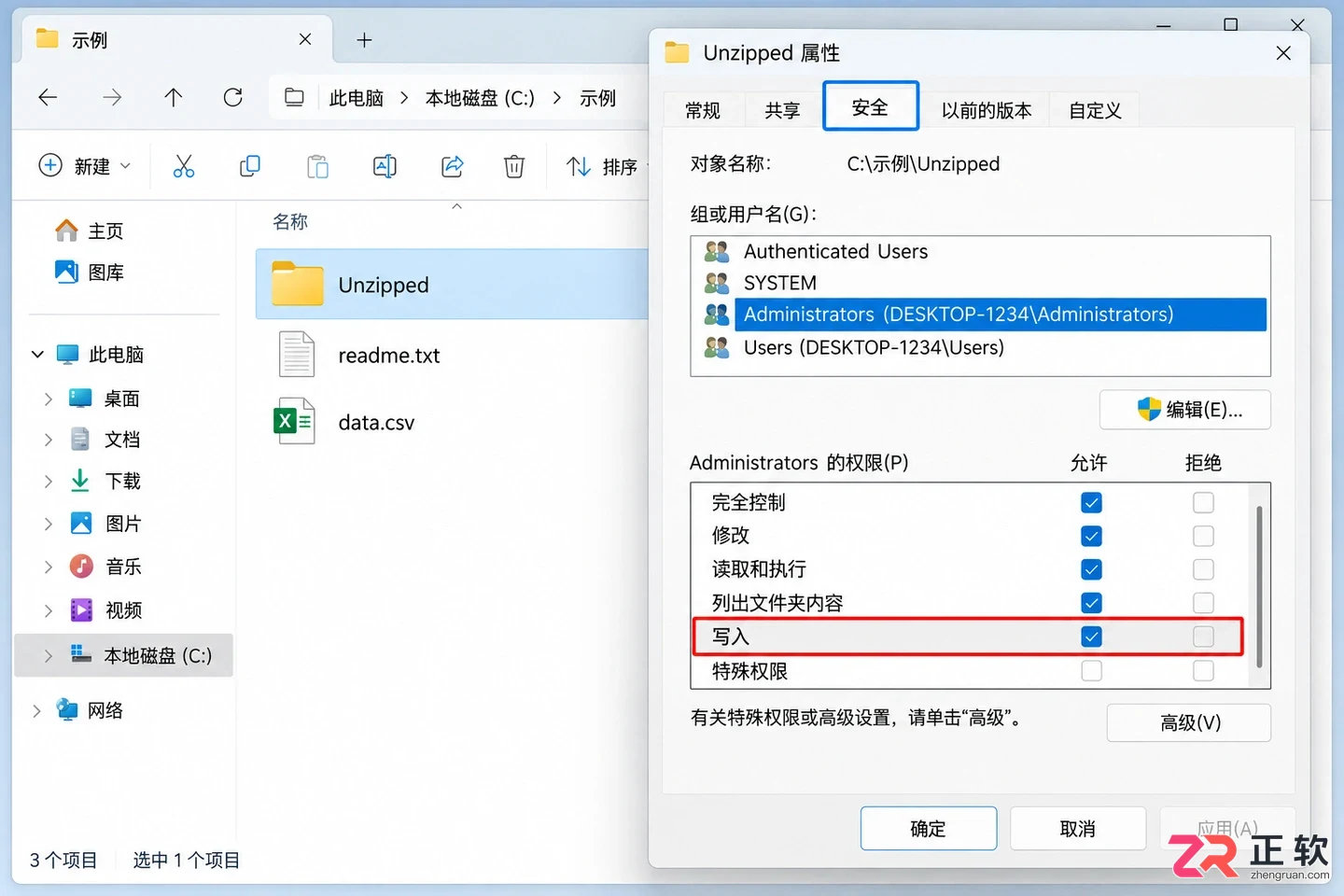
Task: Click the monitor icon in address bar
Action: (294, 97)
